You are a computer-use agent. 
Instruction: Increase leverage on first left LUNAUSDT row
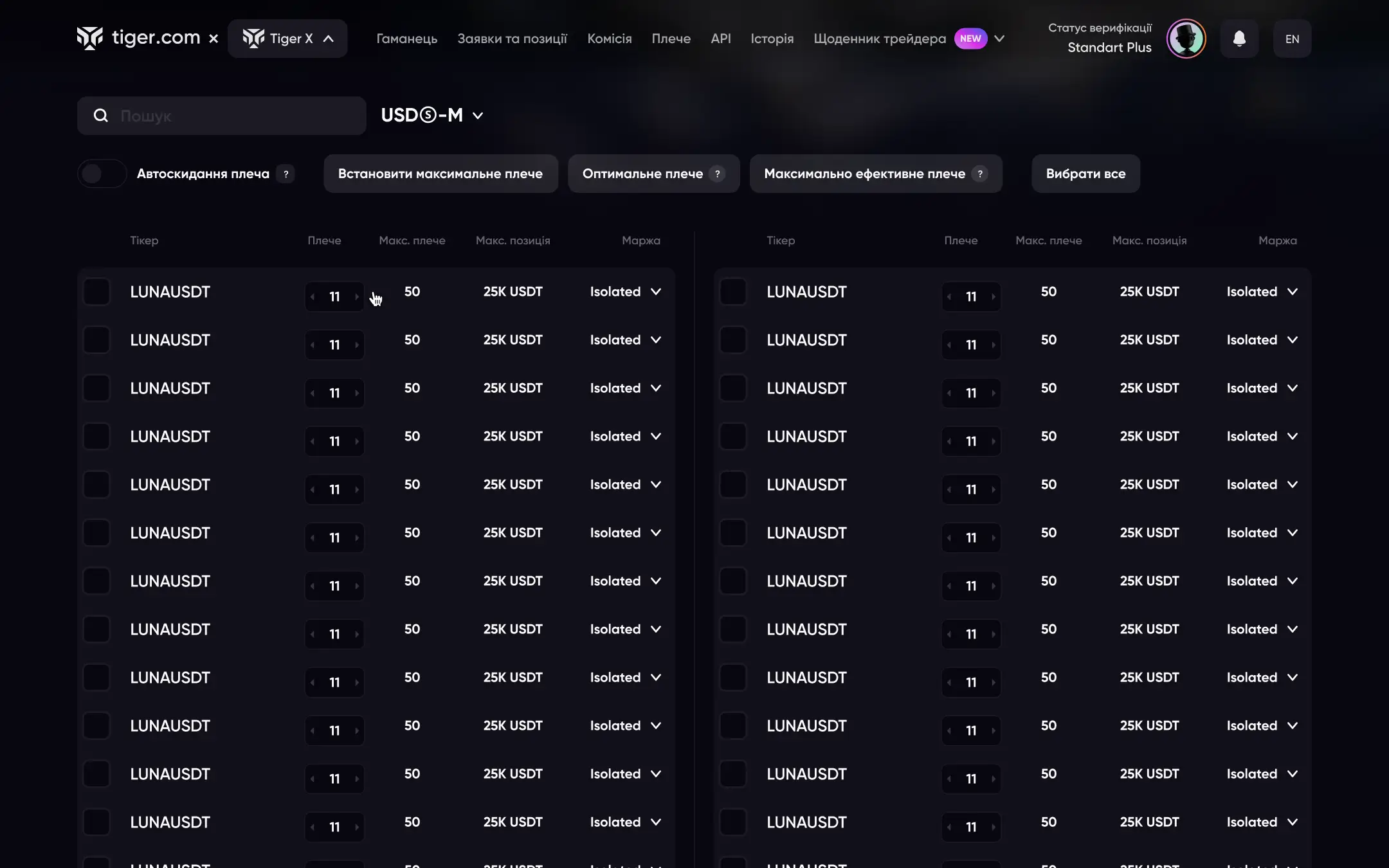point(357,297)
